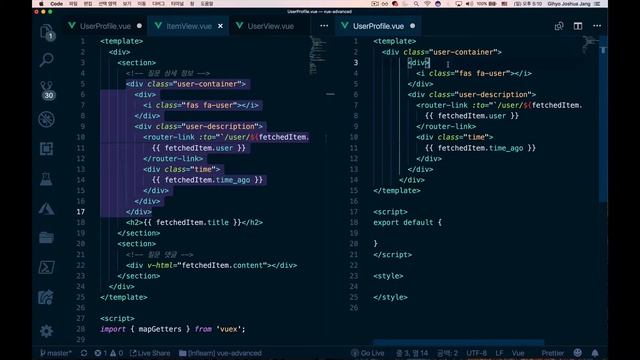Click the time_ago expression in the right editor
The height and width of the screenshot is (360, 640).
point(480,148)
